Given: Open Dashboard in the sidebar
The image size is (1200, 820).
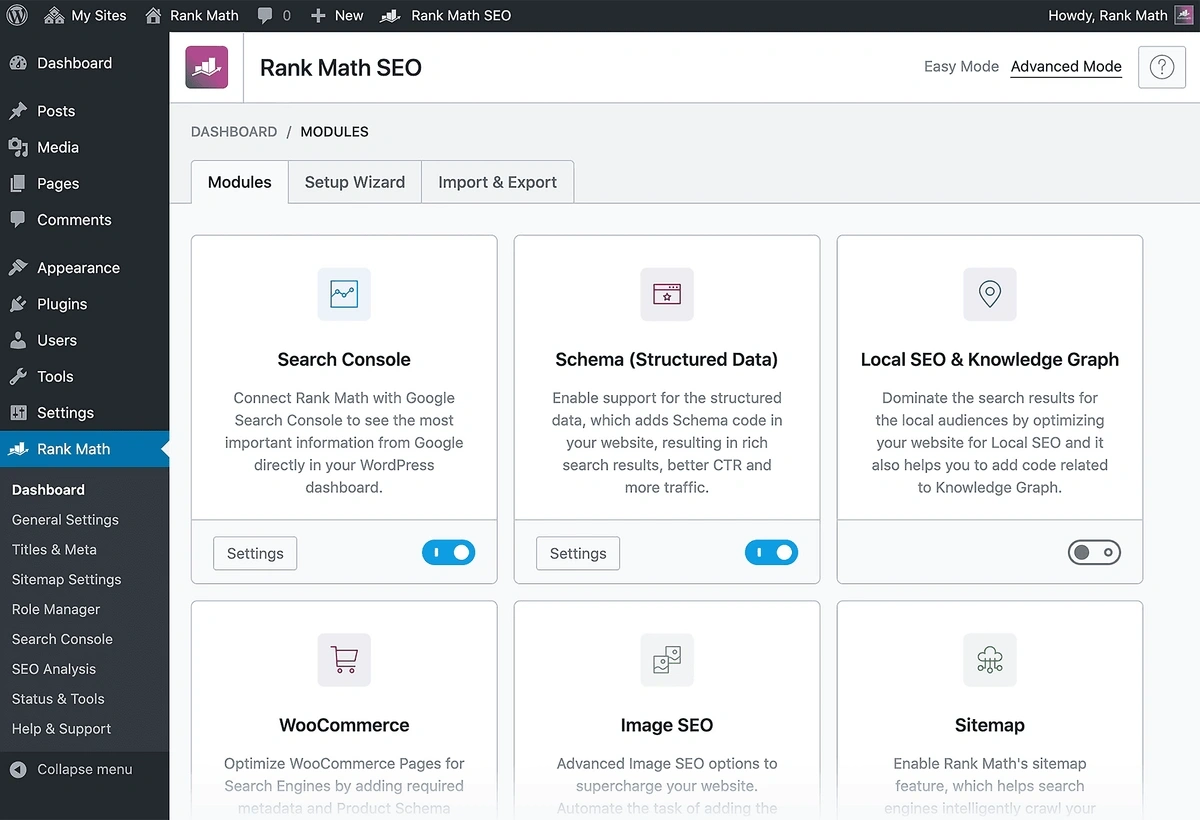Looking at the screenshot, I should coord(85,63).
